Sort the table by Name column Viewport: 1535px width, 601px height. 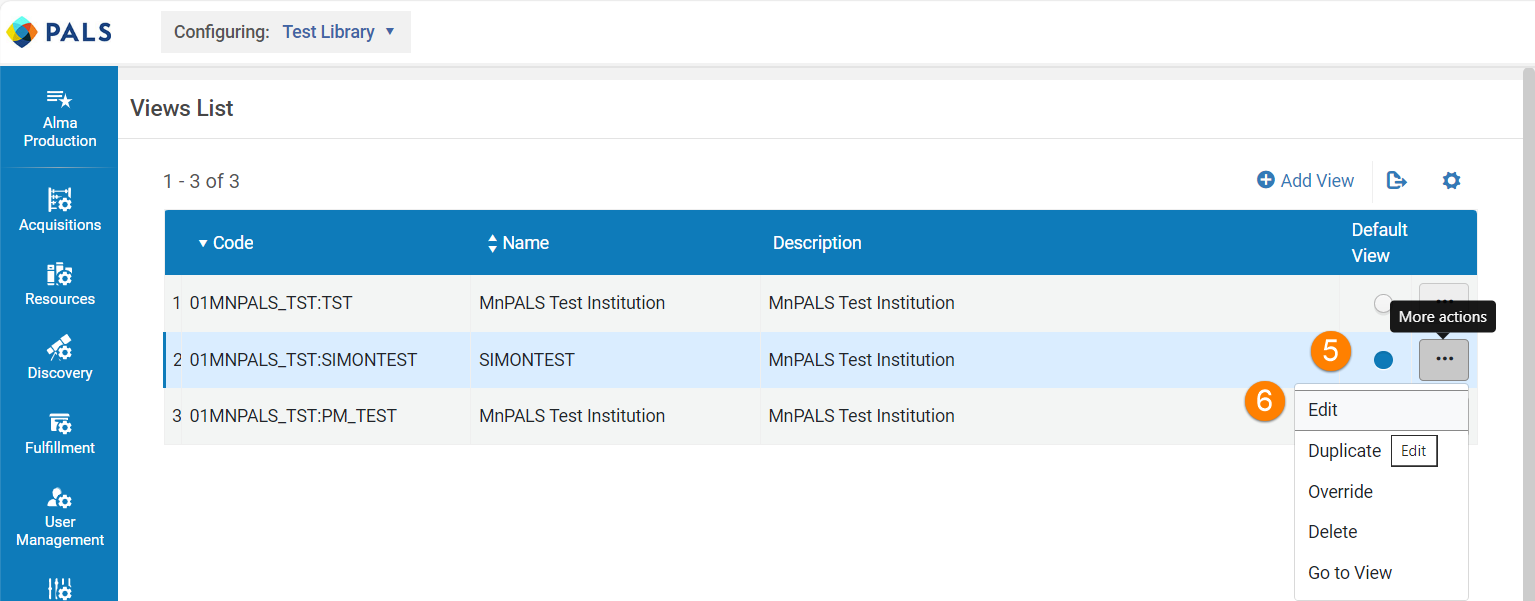coord(518,243)
